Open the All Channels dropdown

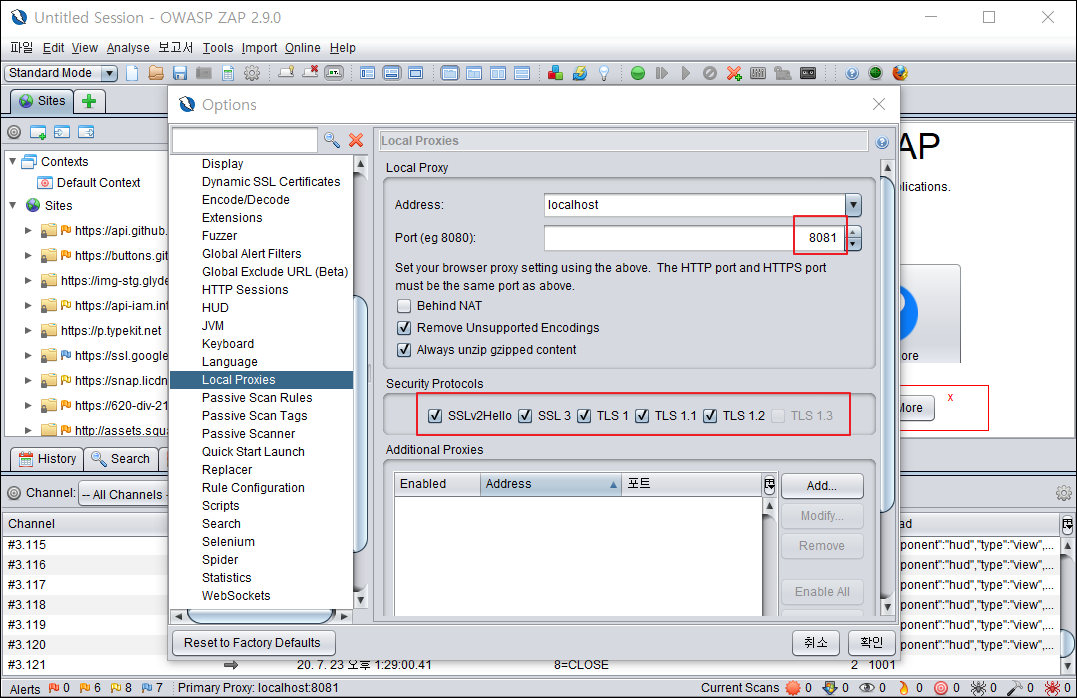coord(124,494)
